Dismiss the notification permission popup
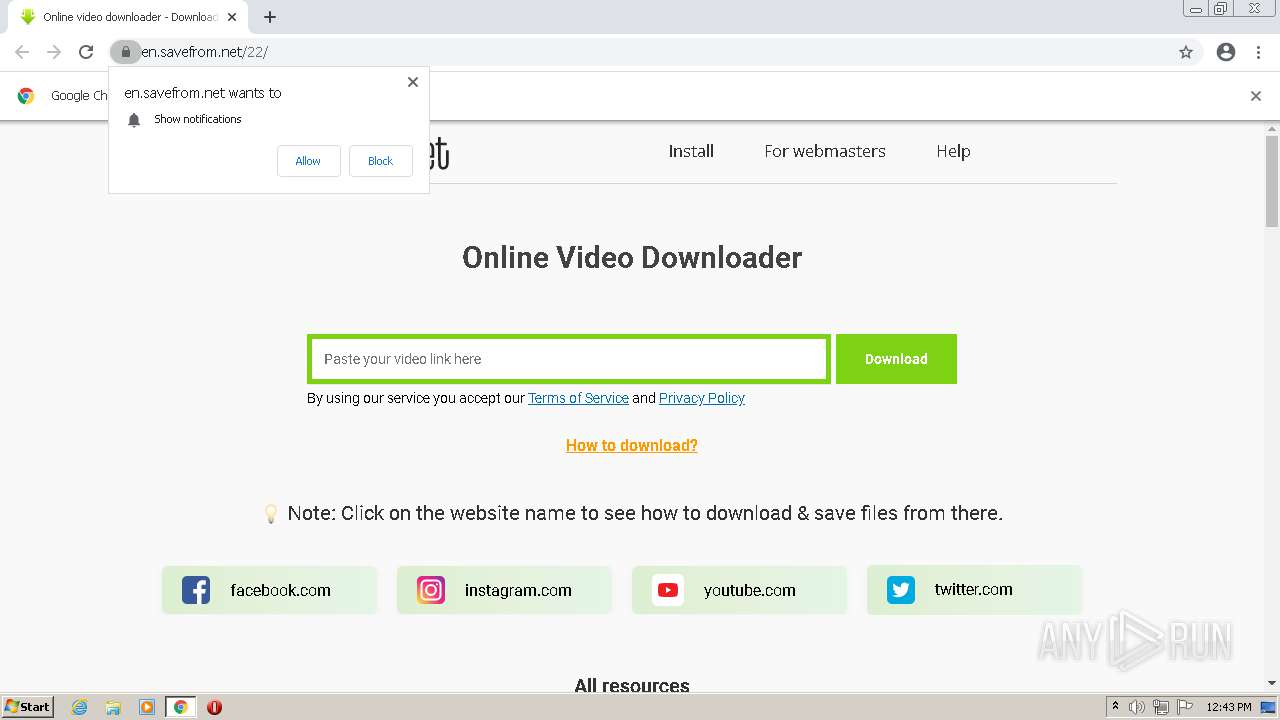Image resolution: width=1280 pixels, height=720 pixels. (x=413, y=82)
